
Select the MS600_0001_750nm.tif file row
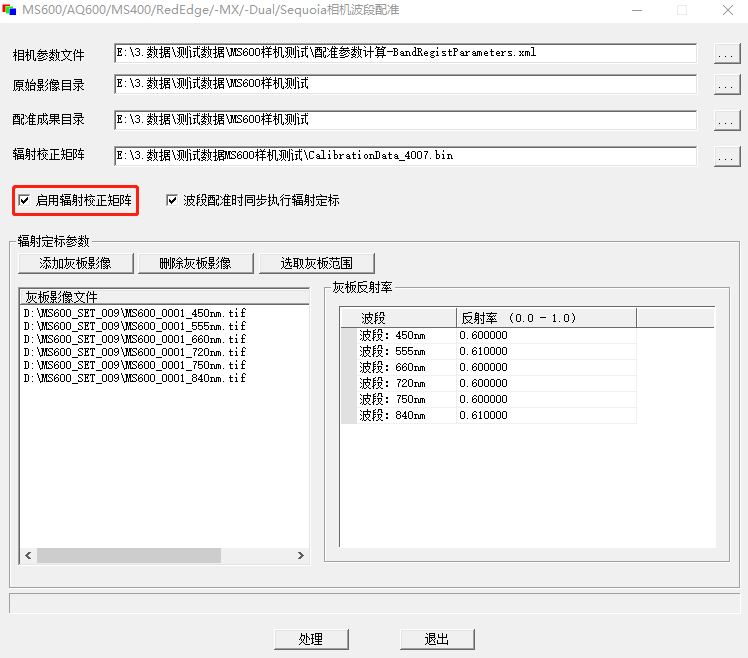click(x=135, y=365)
